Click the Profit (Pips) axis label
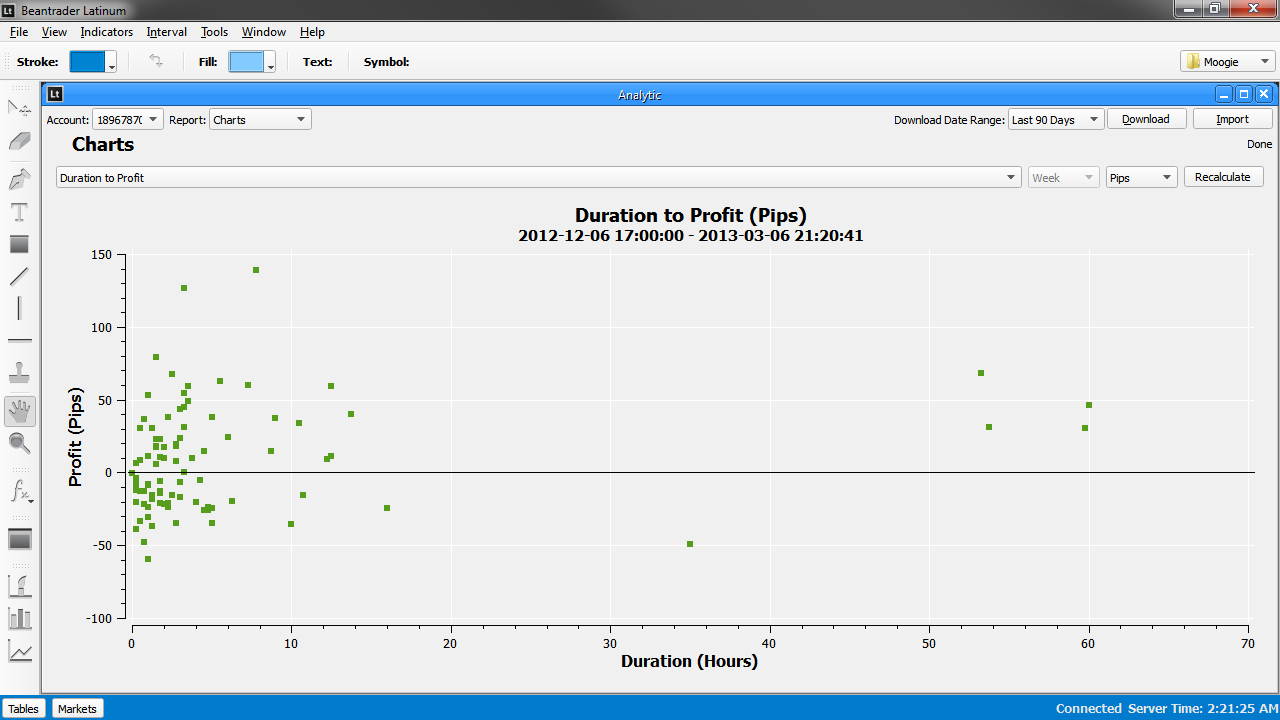1280x720 pixels. (x=75, y=437)
